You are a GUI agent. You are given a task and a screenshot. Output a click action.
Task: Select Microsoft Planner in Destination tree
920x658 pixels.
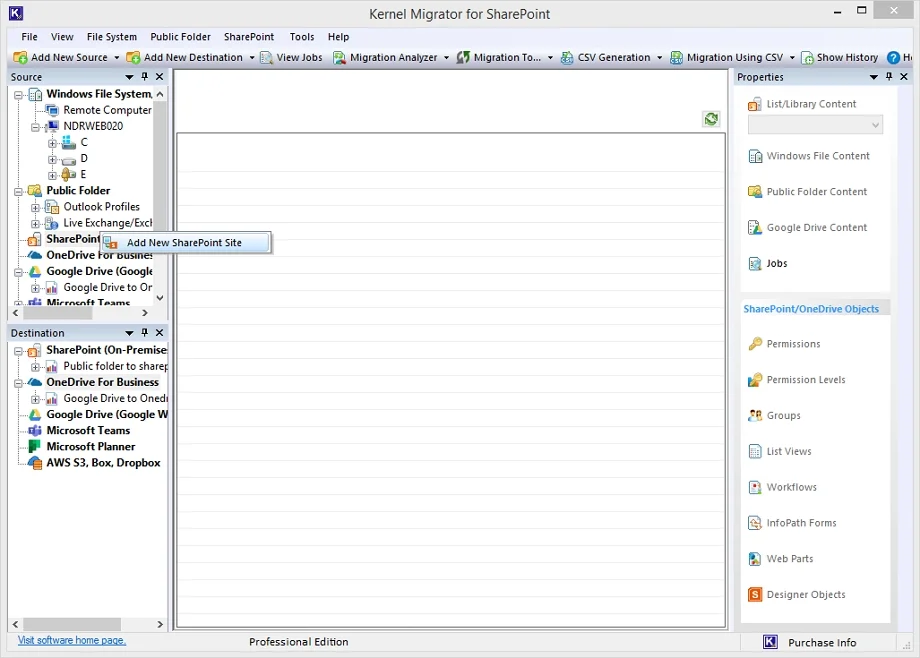click(x=90, y=447)
